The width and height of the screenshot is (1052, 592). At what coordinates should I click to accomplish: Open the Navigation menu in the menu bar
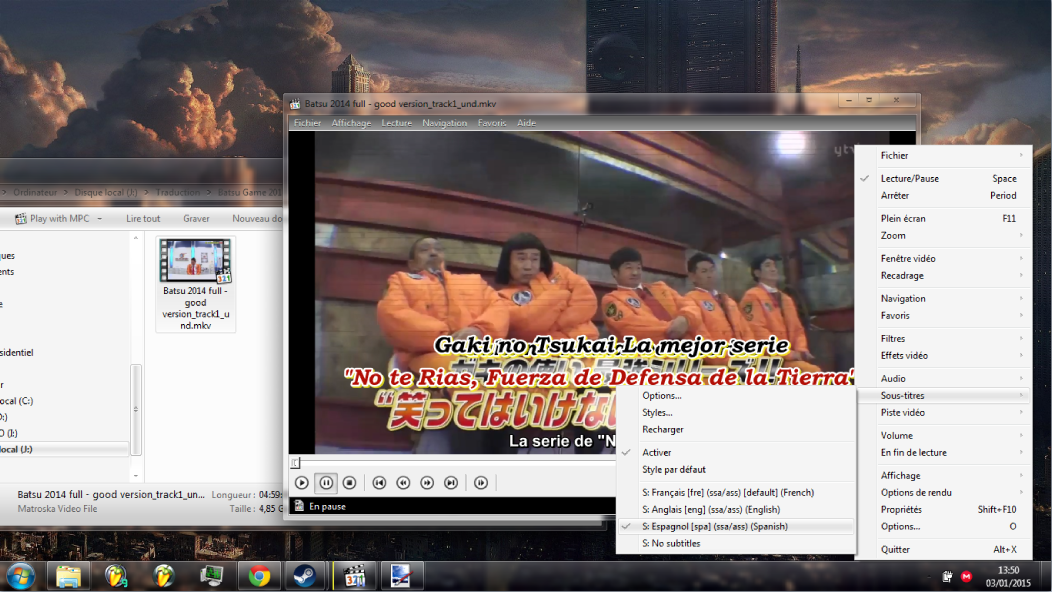pyautogui.click(x=444, y=123)
